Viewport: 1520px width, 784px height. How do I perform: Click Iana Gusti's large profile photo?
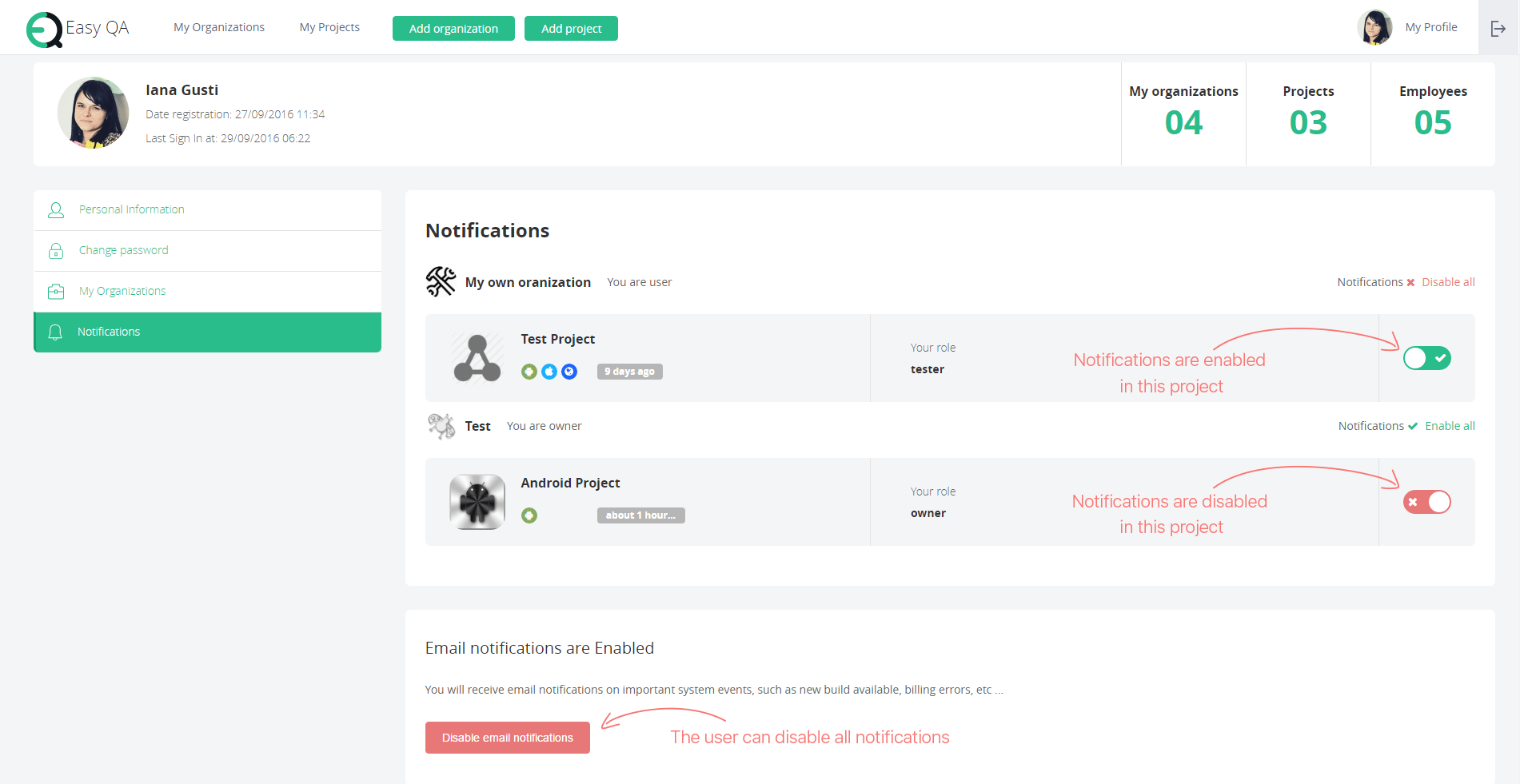tap(93, 113)
